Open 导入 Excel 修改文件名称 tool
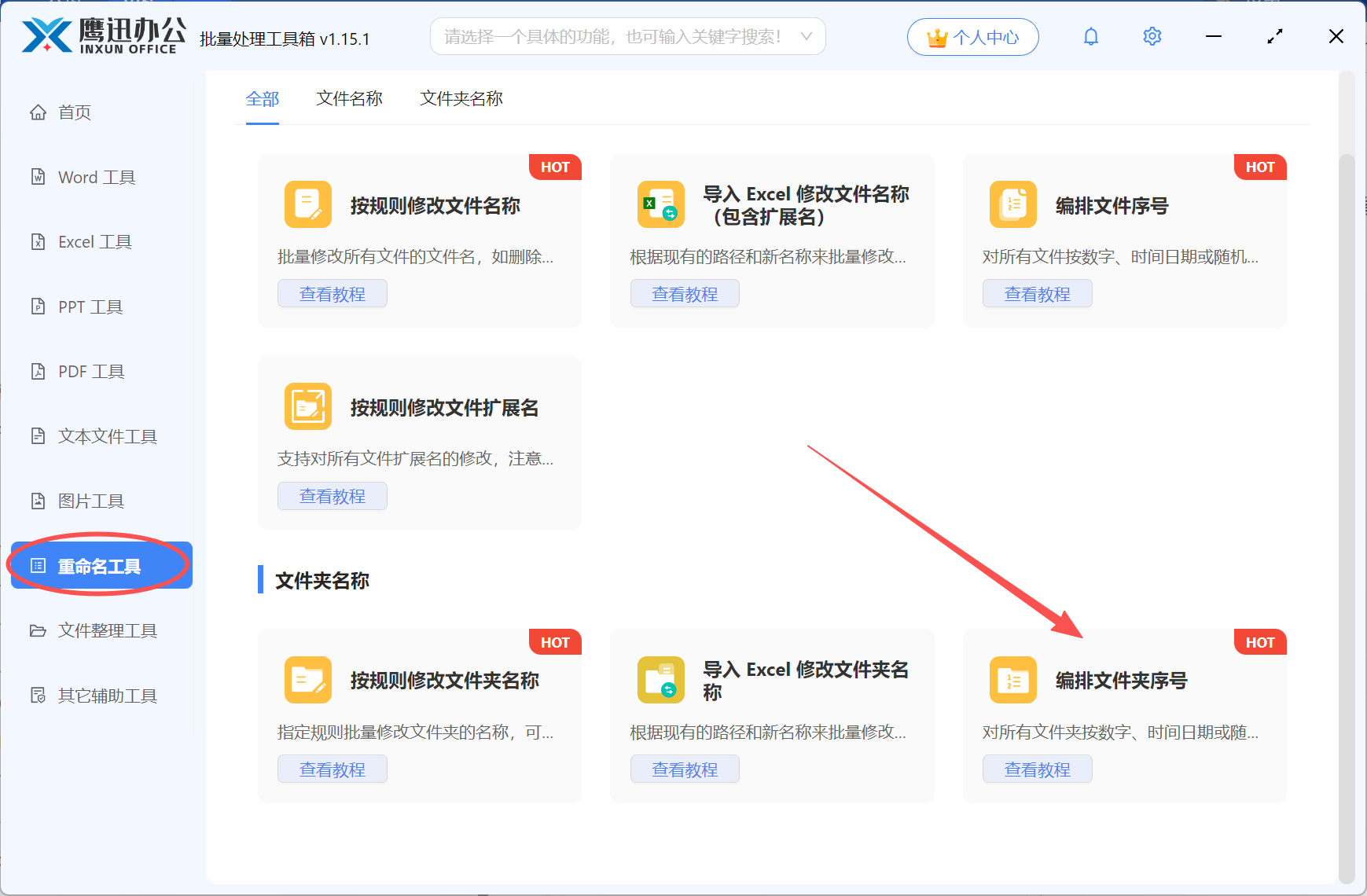The height and width of the screenshot is (896, 1367). tap(660, 204)
